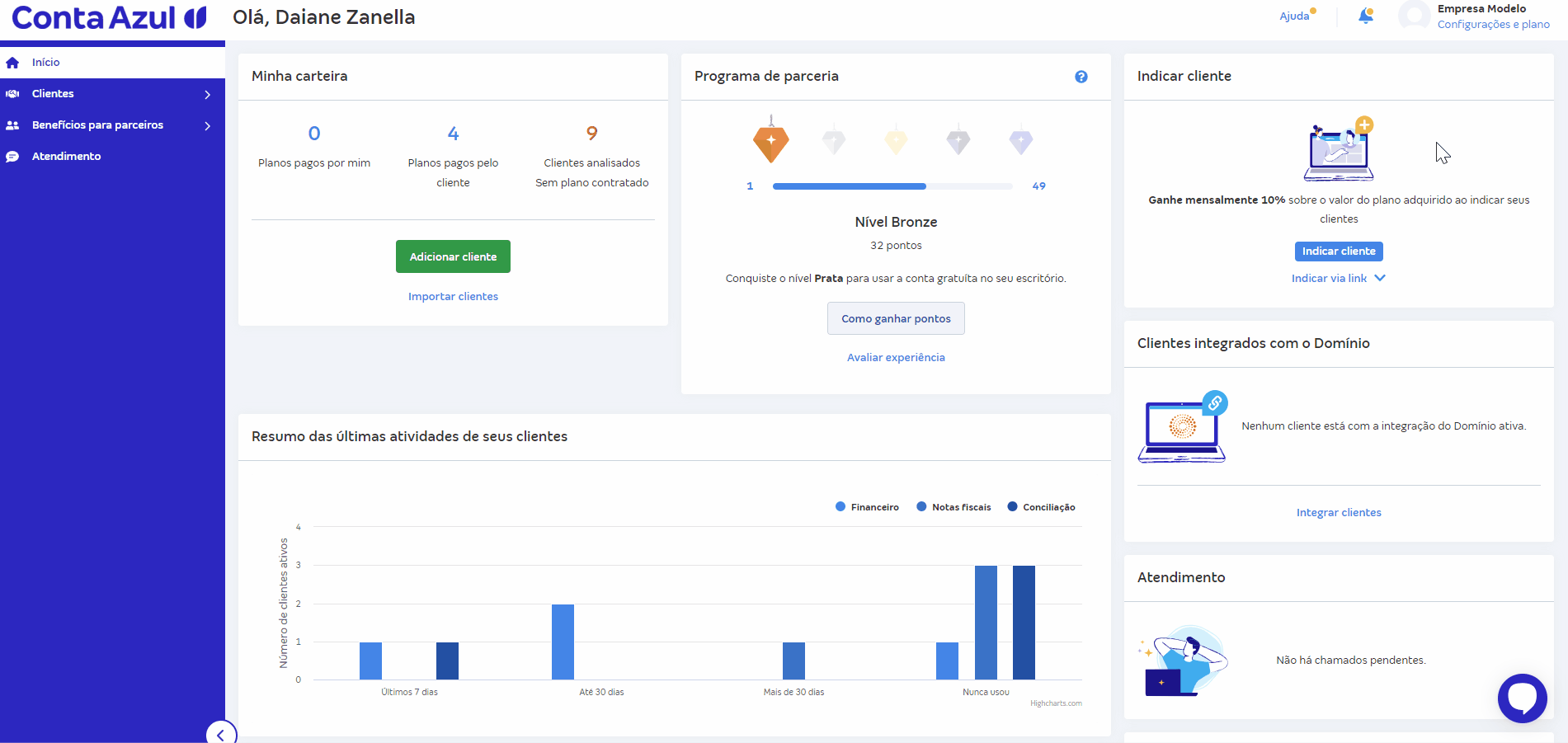
Task: Click the Início home icon
Action: pos(12,63)
